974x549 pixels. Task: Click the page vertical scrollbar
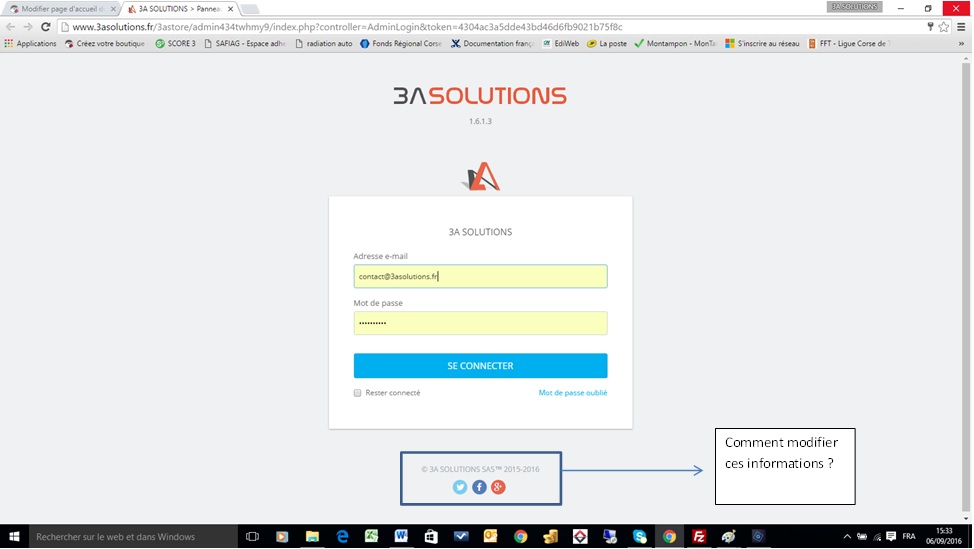point(966,288)
